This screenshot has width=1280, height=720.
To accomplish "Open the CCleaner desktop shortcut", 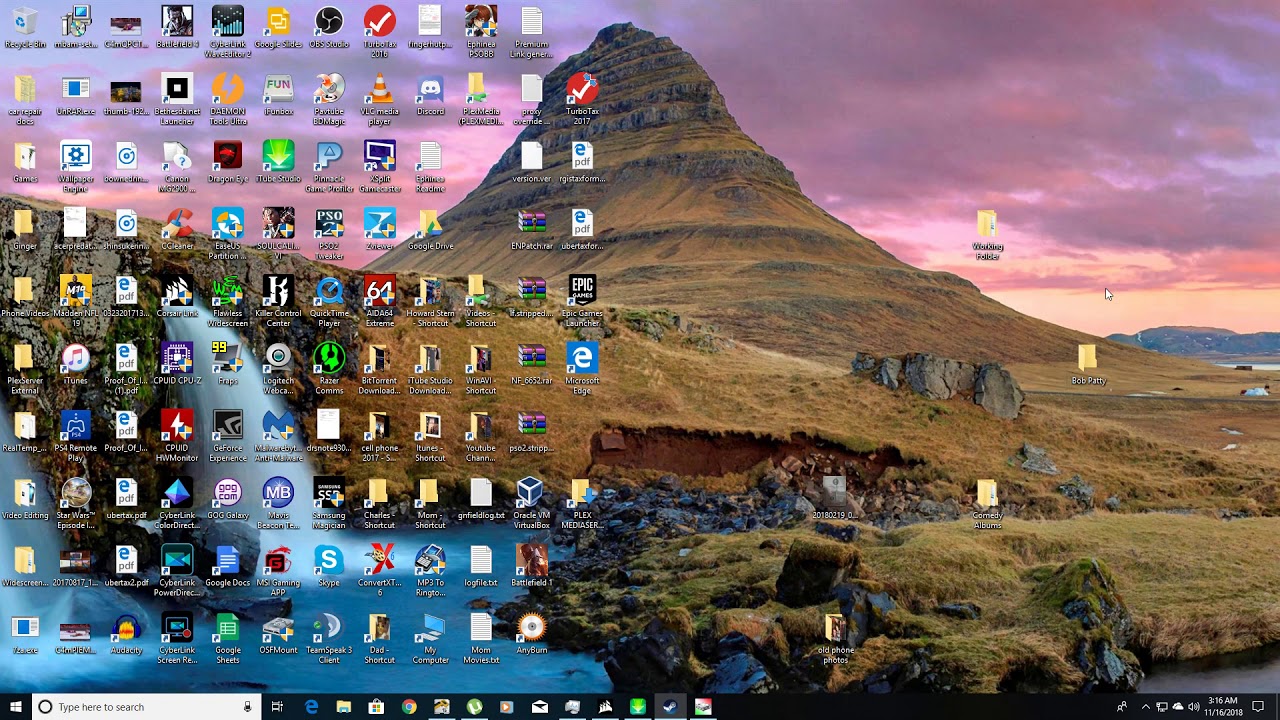I will click(x=177, y=230).
